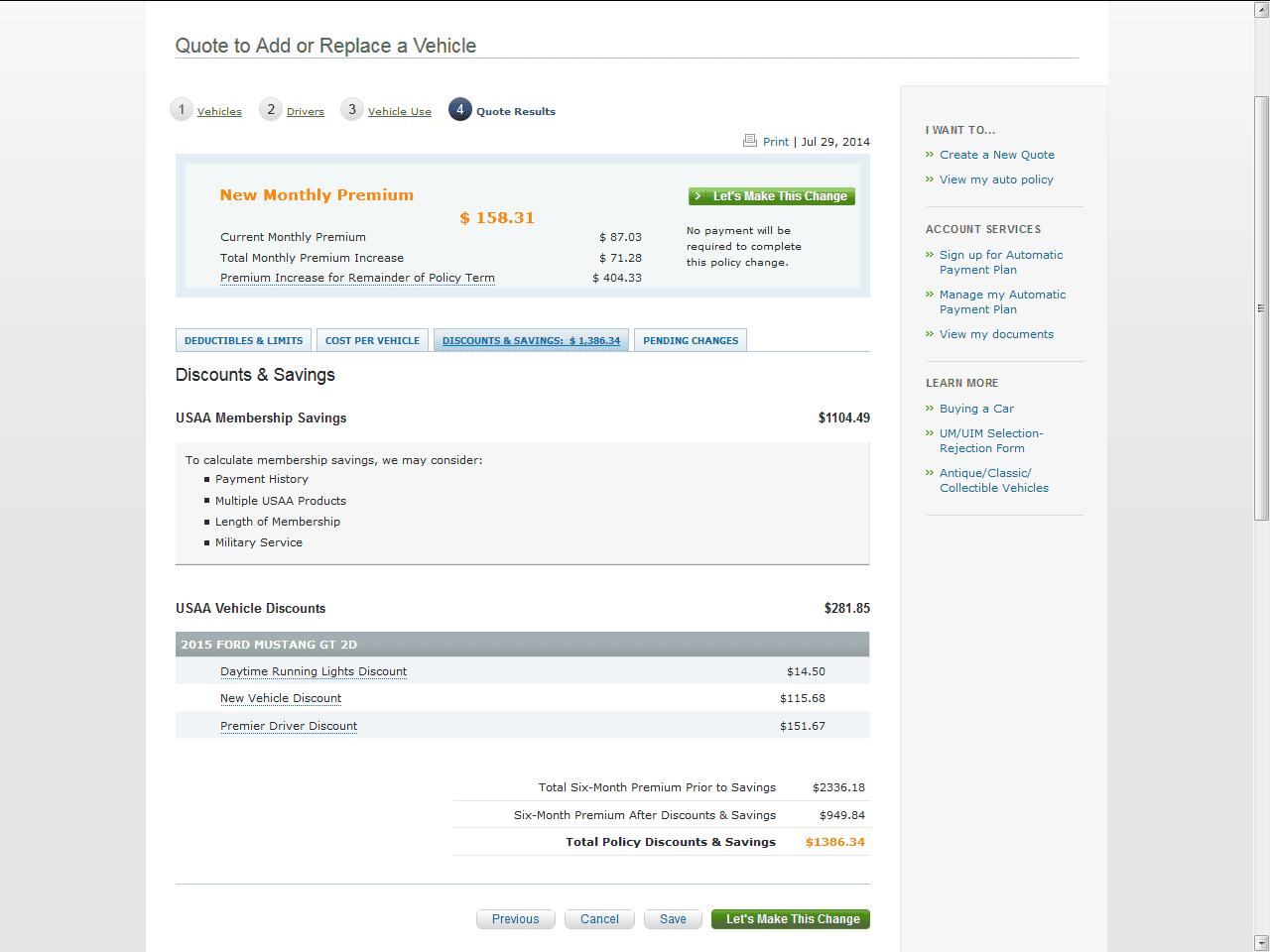This screenshot has width=1270, height=952.
Task: Open the Vehicle Use step link
Action: click(x=400, y=112)
